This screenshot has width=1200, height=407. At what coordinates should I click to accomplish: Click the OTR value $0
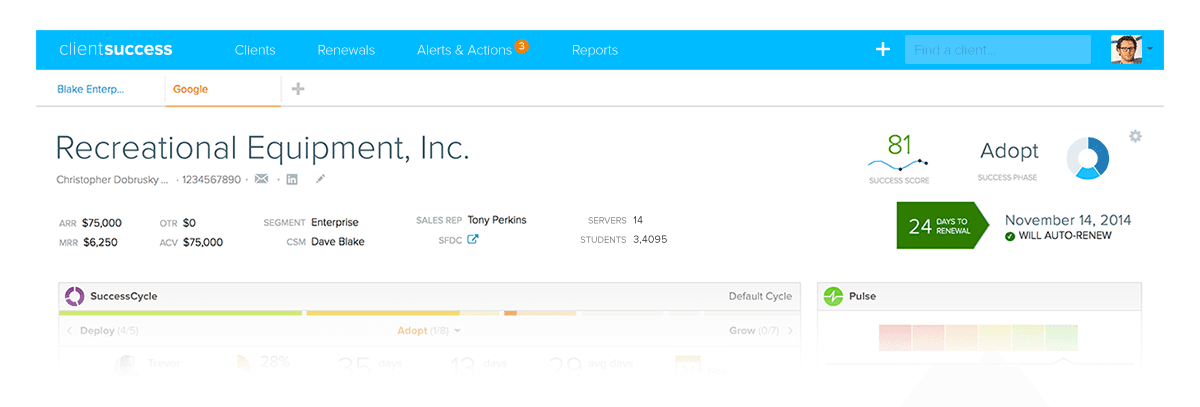189,223
